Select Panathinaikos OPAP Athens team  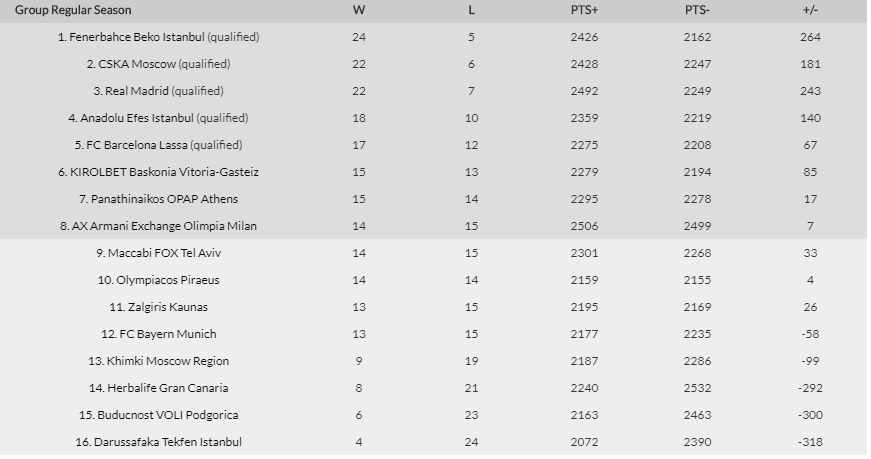(164, 199)
